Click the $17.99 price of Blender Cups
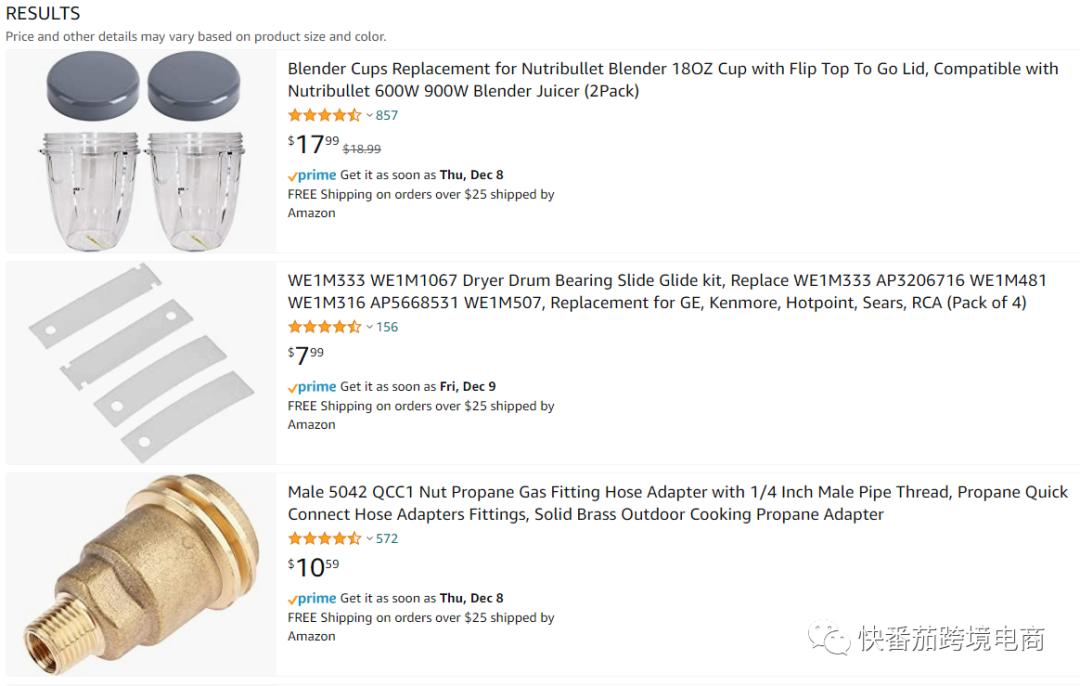Image resolution: width=1080 pixels, height=686 pixels. (x=314, y=144)
